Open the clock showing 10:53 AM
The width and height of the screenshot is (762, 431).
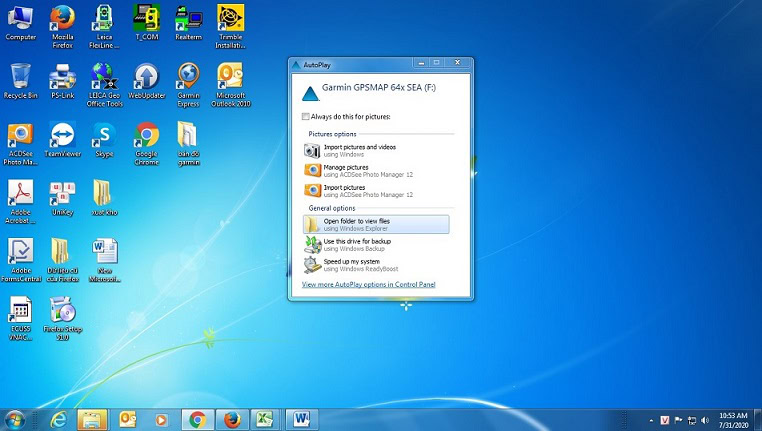click(x=733, y=420)
